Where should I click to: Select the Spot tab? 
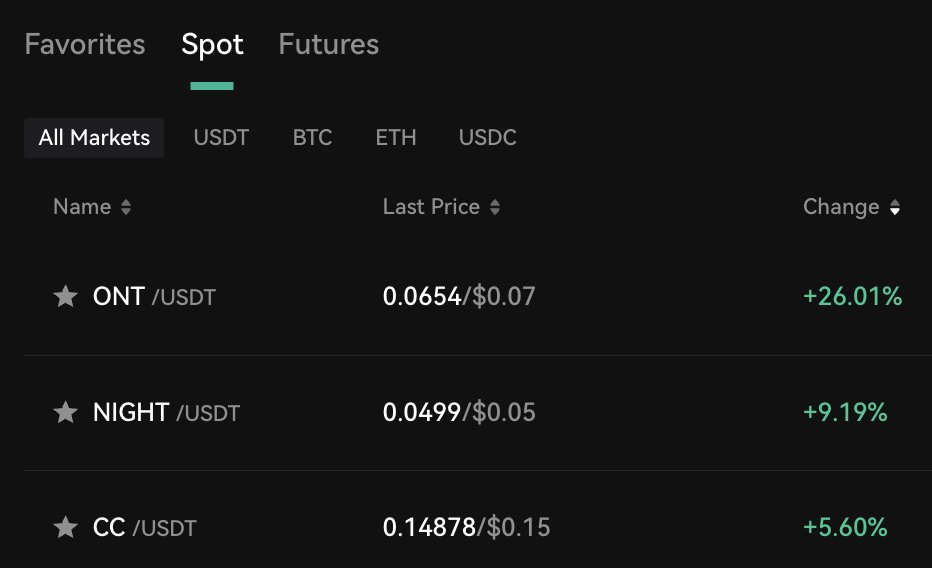click(212, 45)
